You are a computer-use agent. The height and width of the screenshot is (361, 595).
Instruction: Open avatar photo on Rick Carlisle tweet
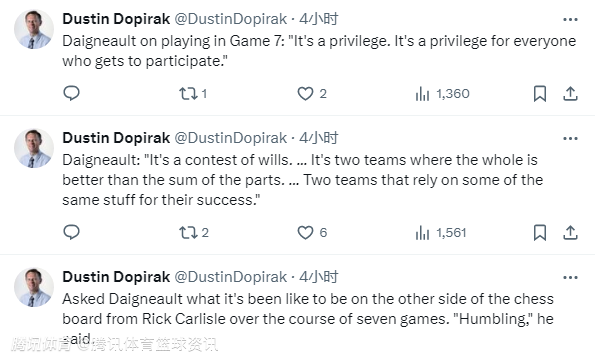click(34, 287)
